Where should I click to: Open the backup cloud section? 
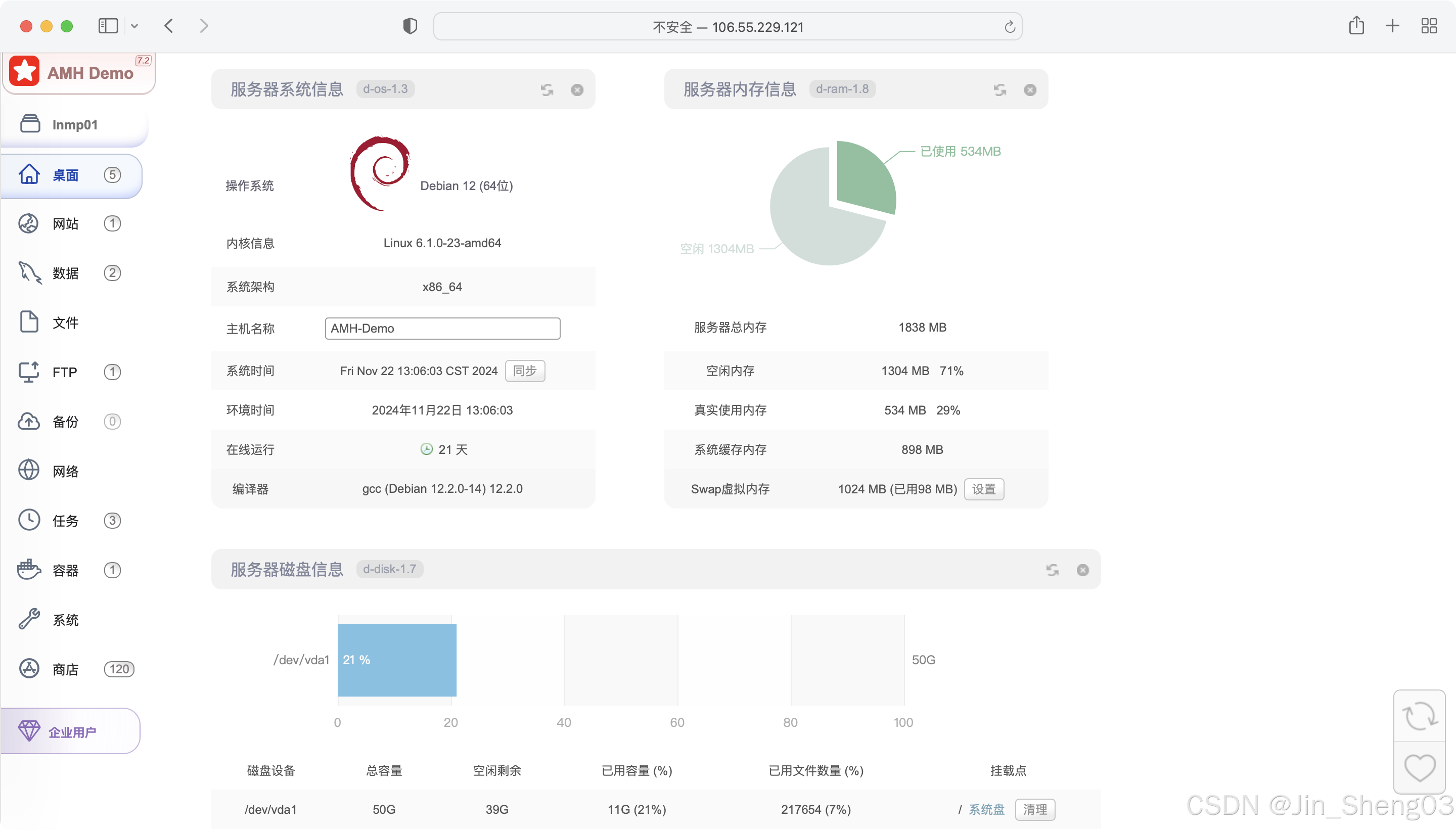pos(65,422)
